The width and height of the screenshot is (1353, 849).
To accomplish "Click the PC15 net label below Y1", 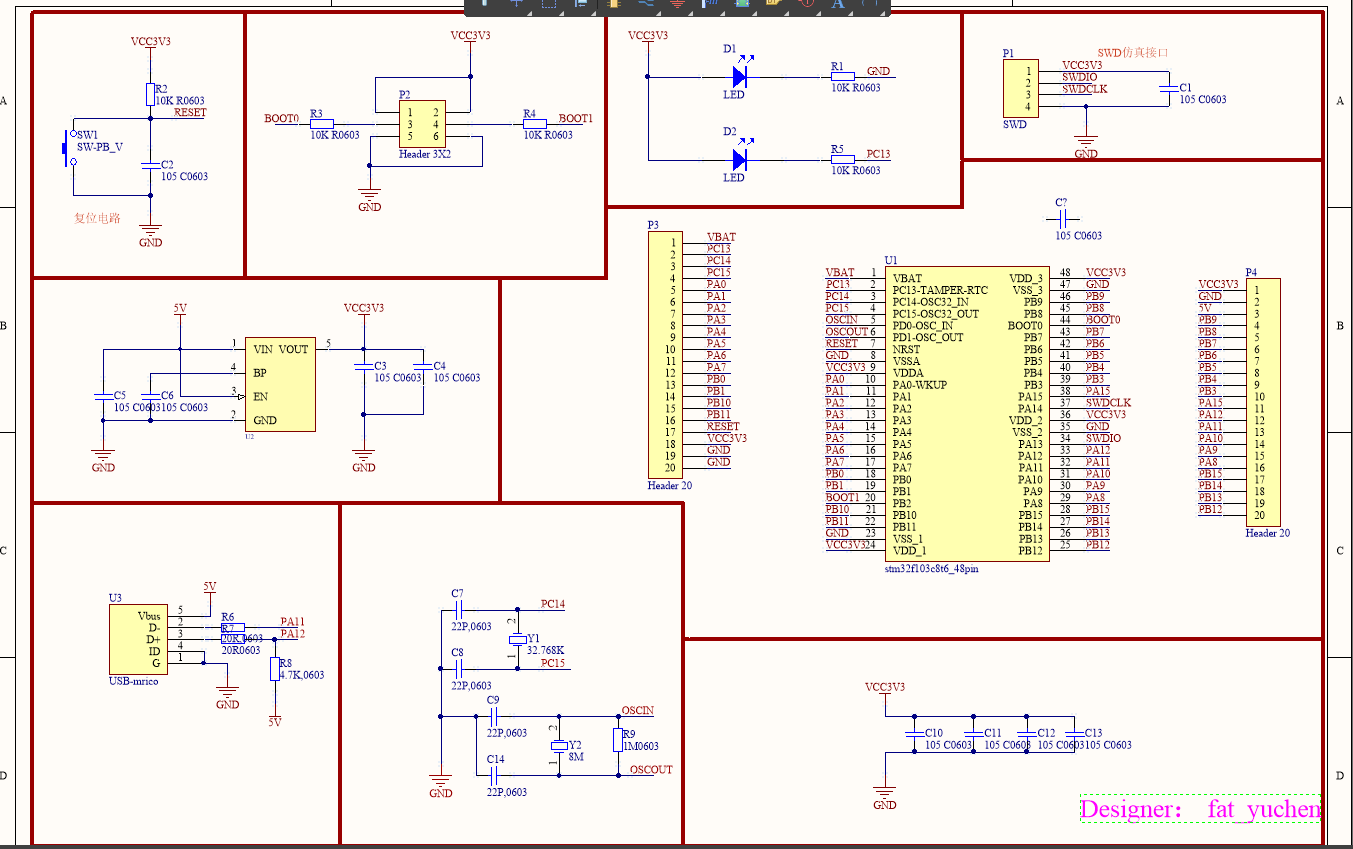I will pyautogui.click(x=553, y=663).
